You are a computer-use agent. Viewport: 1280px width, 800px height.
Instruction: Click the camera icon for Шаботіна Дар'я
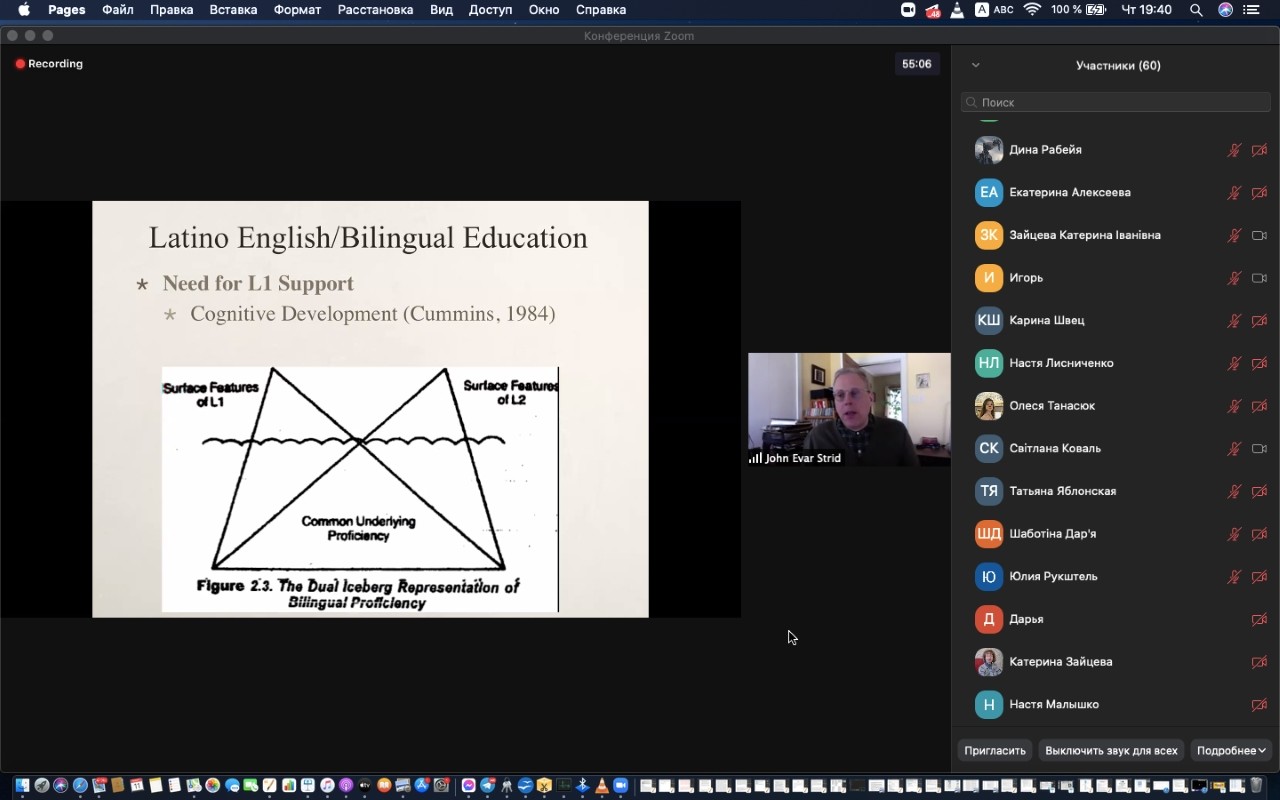tap(1259, 534)
